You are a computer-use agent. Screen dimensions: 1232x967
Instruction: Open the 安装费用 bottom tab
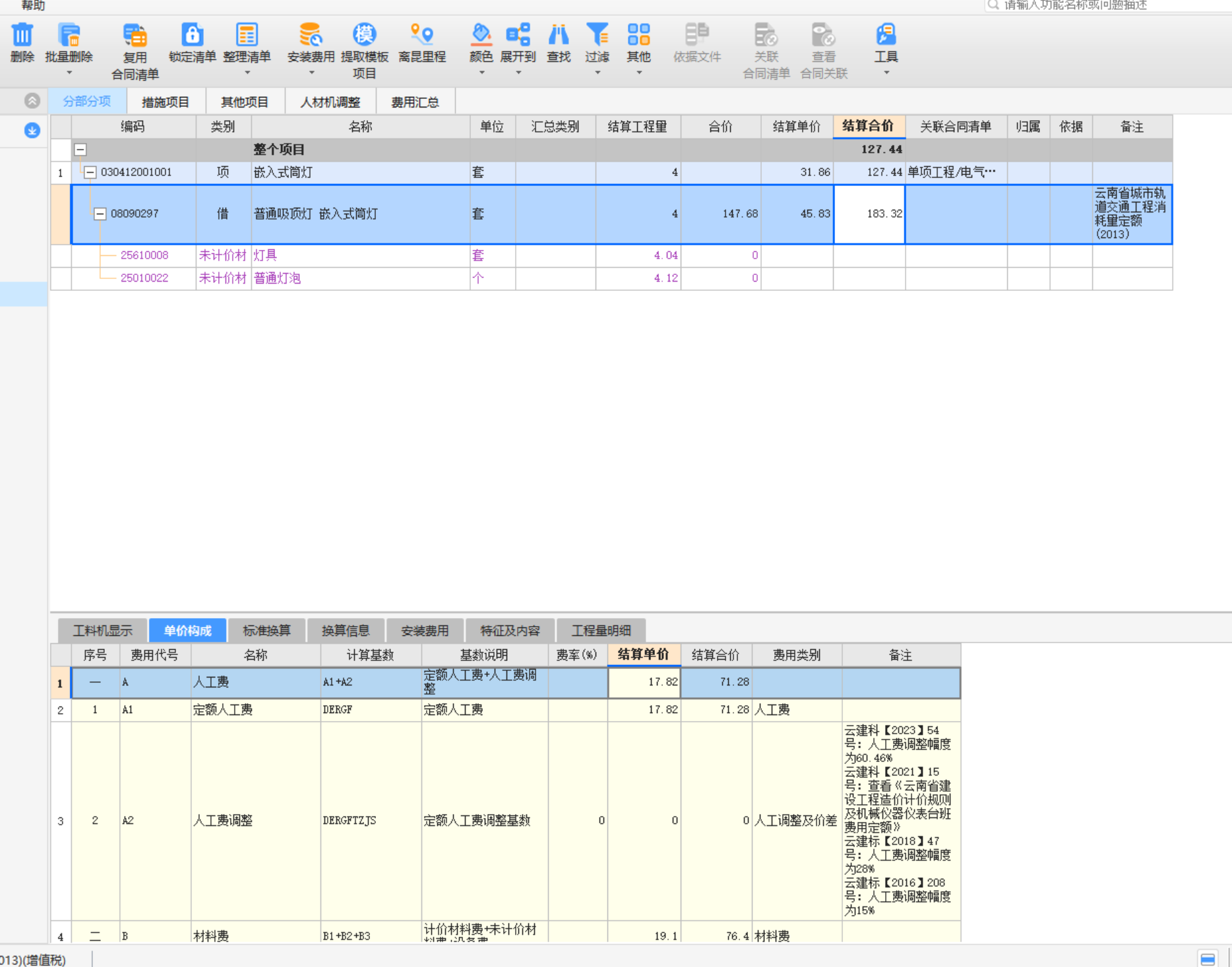pyautogui.click(x=425, y=631)
